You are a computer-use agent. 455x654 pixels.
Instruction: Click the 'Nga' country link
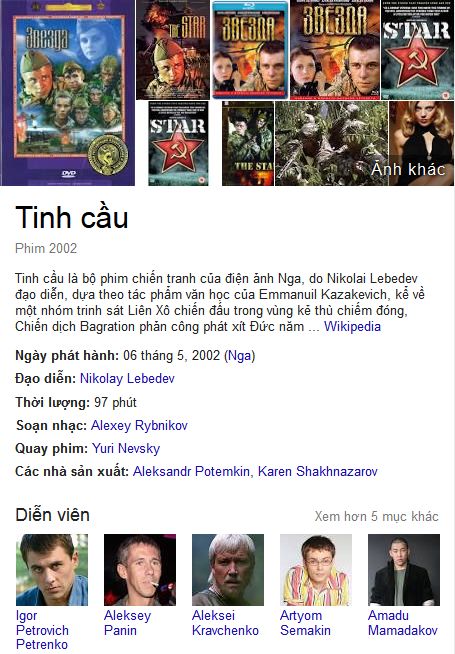coord(240,356)
